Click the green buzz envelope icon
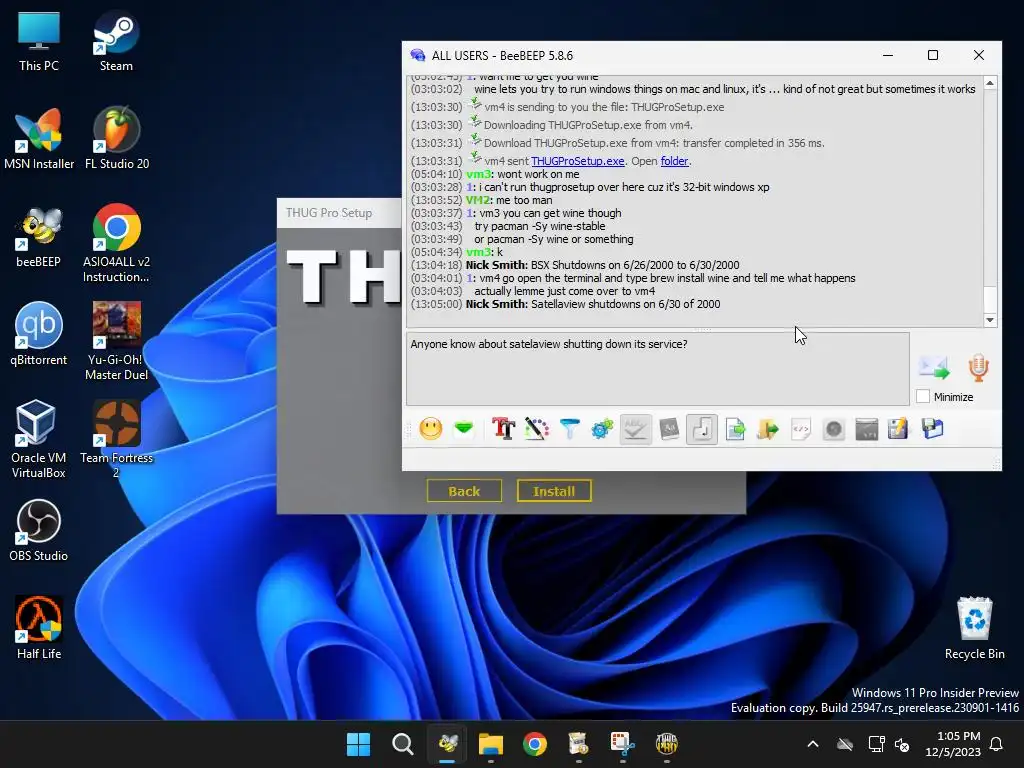 pos(464,429)
